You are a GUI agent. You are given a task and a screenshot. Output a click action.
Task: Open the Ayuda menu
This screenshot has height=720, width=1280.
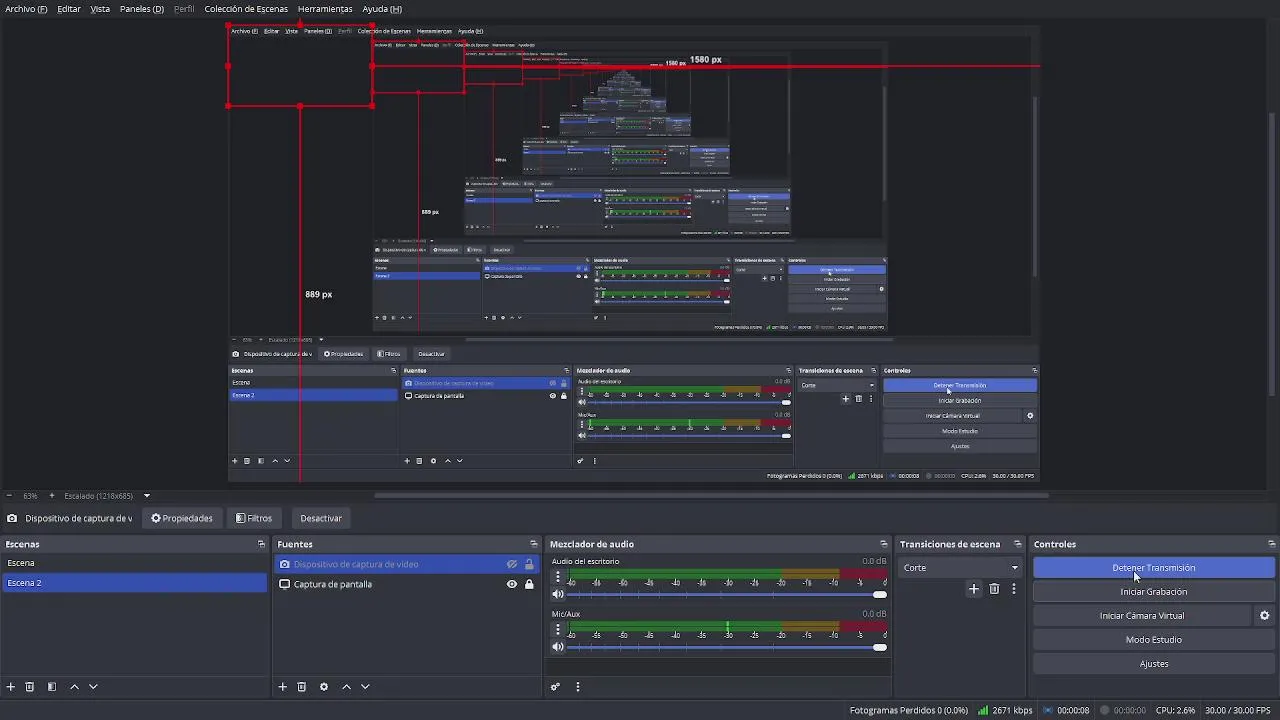pyautogui.click(x=382, y=9)
